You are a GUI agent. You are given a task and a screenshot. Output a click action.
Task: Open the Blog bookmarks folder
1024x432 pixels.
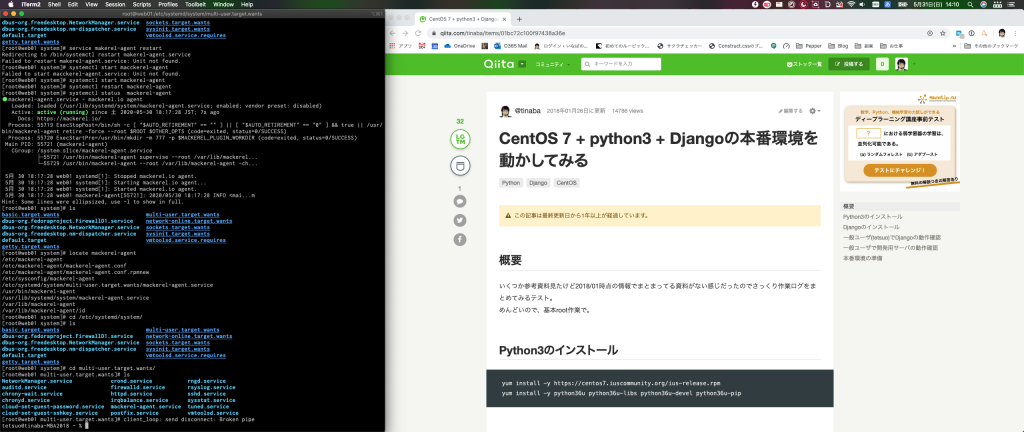(x=838, y=46)
